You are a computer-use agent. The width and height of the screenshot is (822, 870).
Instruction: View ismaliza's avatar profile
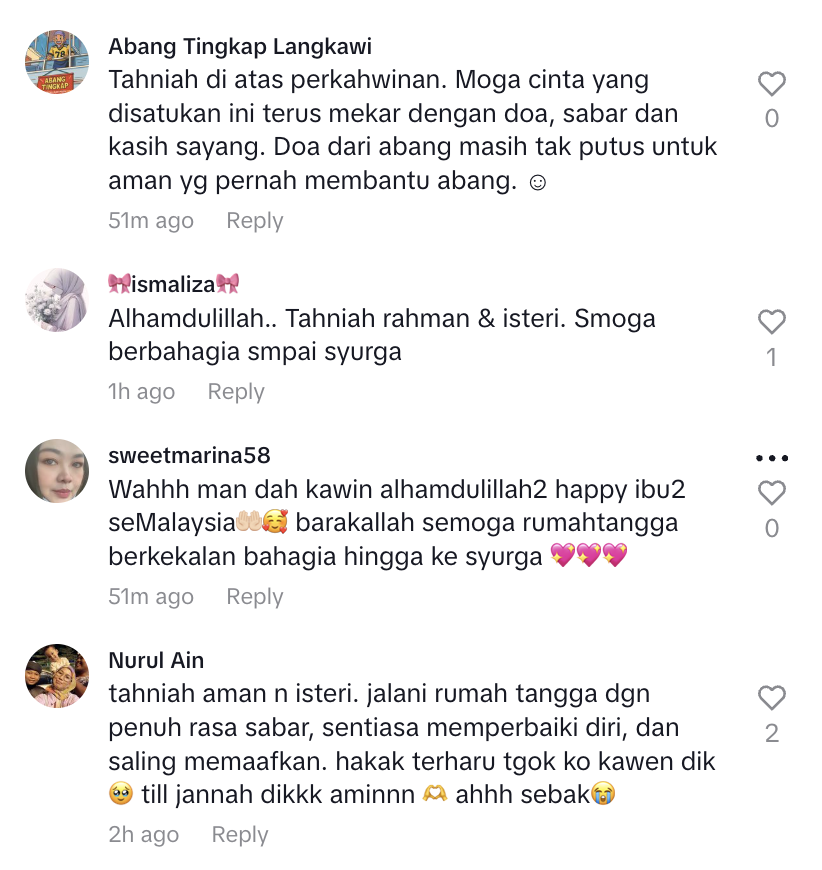57,300
